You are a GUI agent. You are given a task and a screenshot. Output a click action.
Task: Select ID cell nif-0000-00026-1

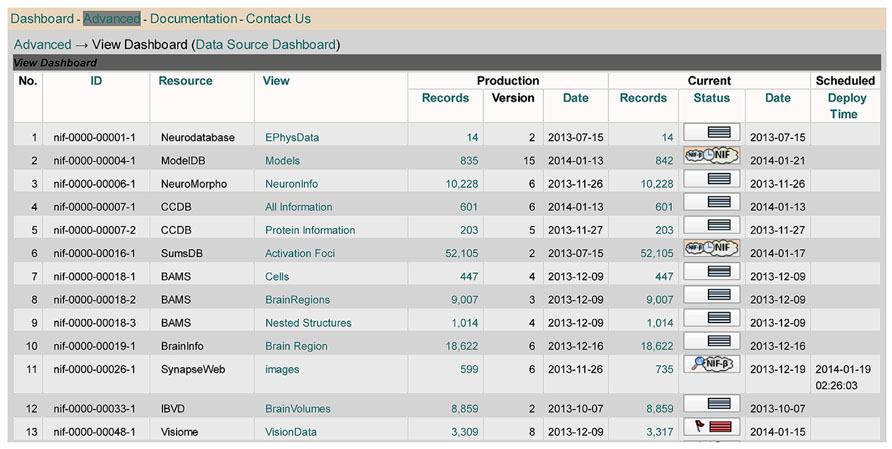[94, 369]
